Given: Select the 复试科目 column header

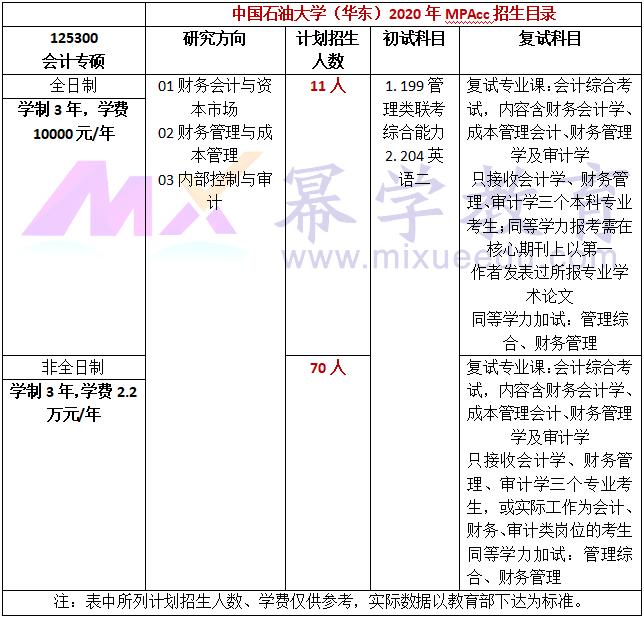Looking at the screenshot, I should pyautogui.click(x=550, y=40).
